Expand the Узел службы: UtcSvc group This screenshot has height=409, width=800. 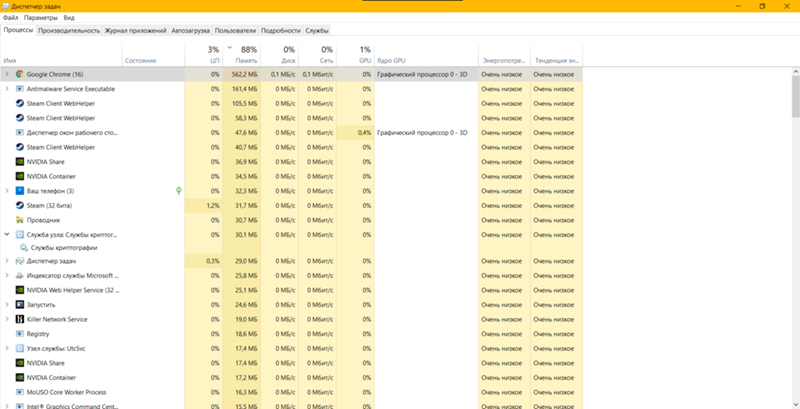[x=7, y=348]
